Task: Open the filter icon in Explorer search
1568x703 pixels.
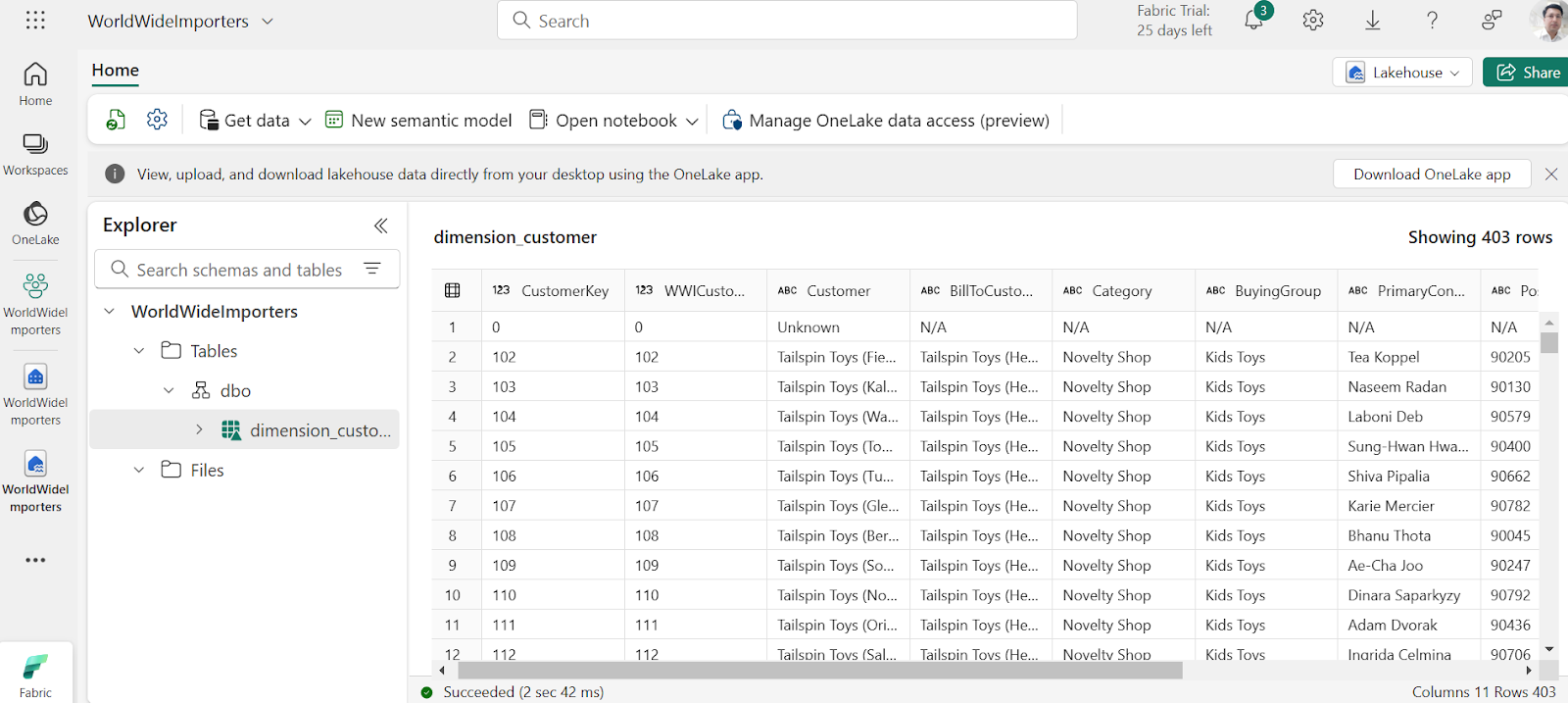Action: (371, 269)
